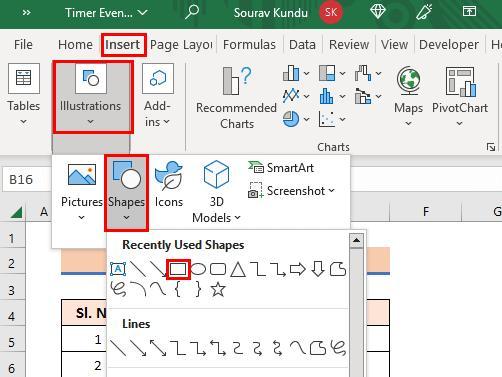The width and height of the screenshot is (502, 377).
Task: Open the Charts dialog launcher
Action: (491, 147)
